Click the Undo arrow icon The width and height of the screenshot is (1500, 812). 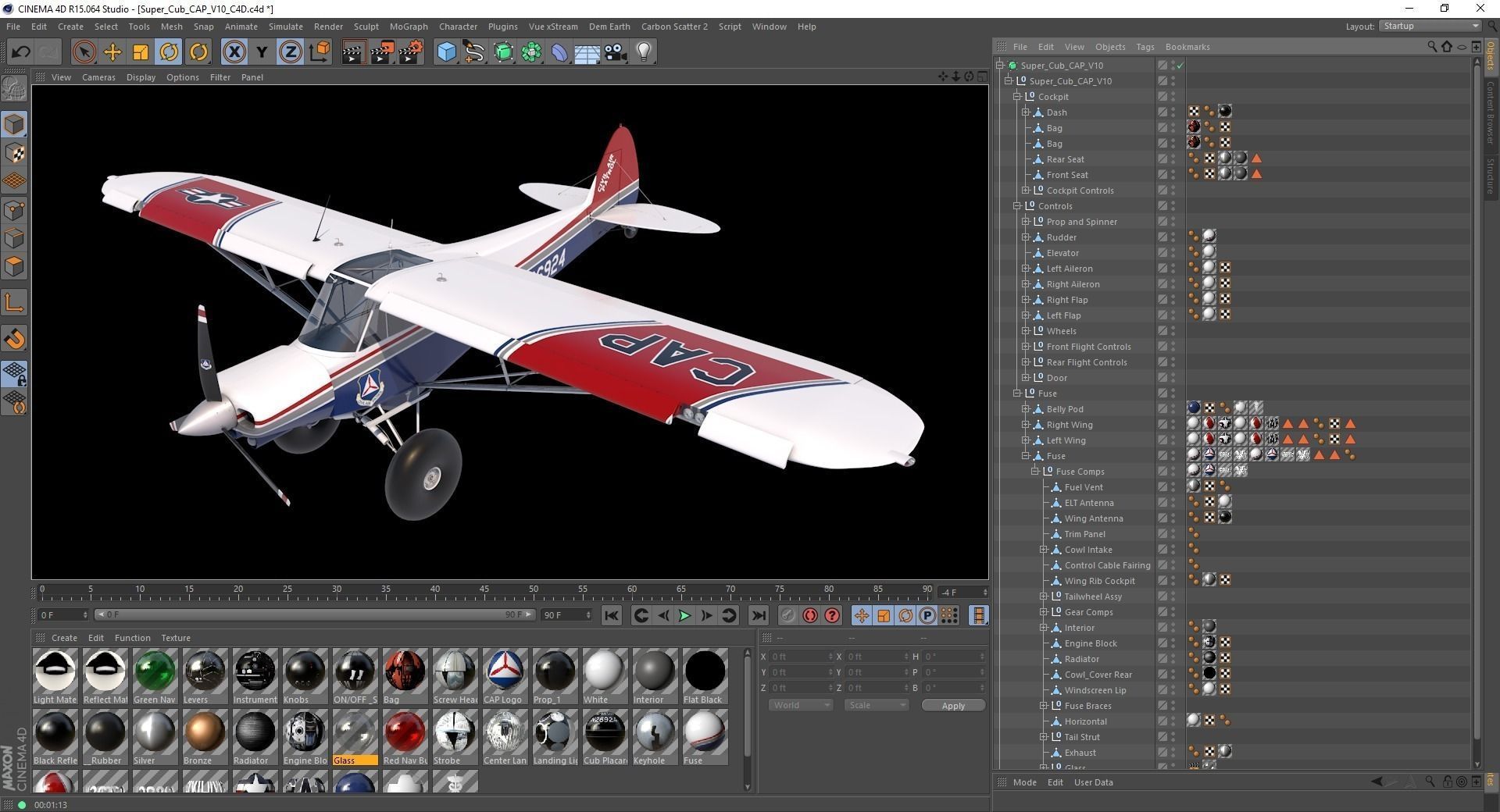pyautogui.click(x=20, y=52)
